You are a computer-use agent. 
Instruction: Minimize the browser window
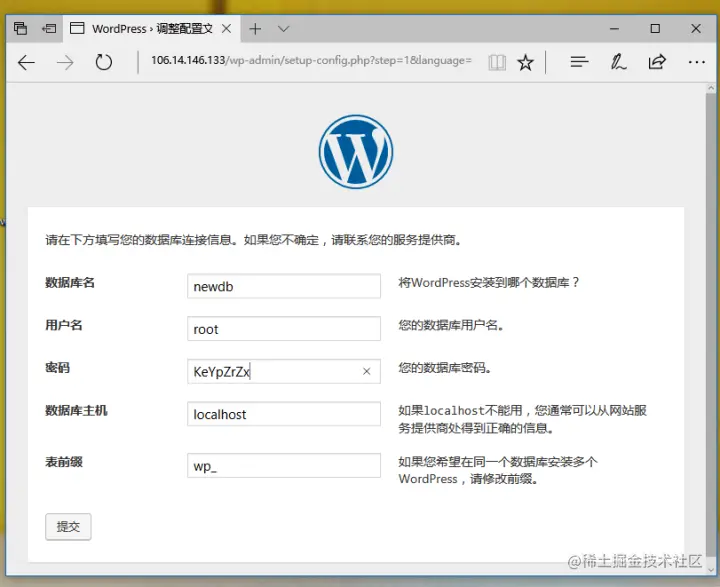click(x=614, y=28)
